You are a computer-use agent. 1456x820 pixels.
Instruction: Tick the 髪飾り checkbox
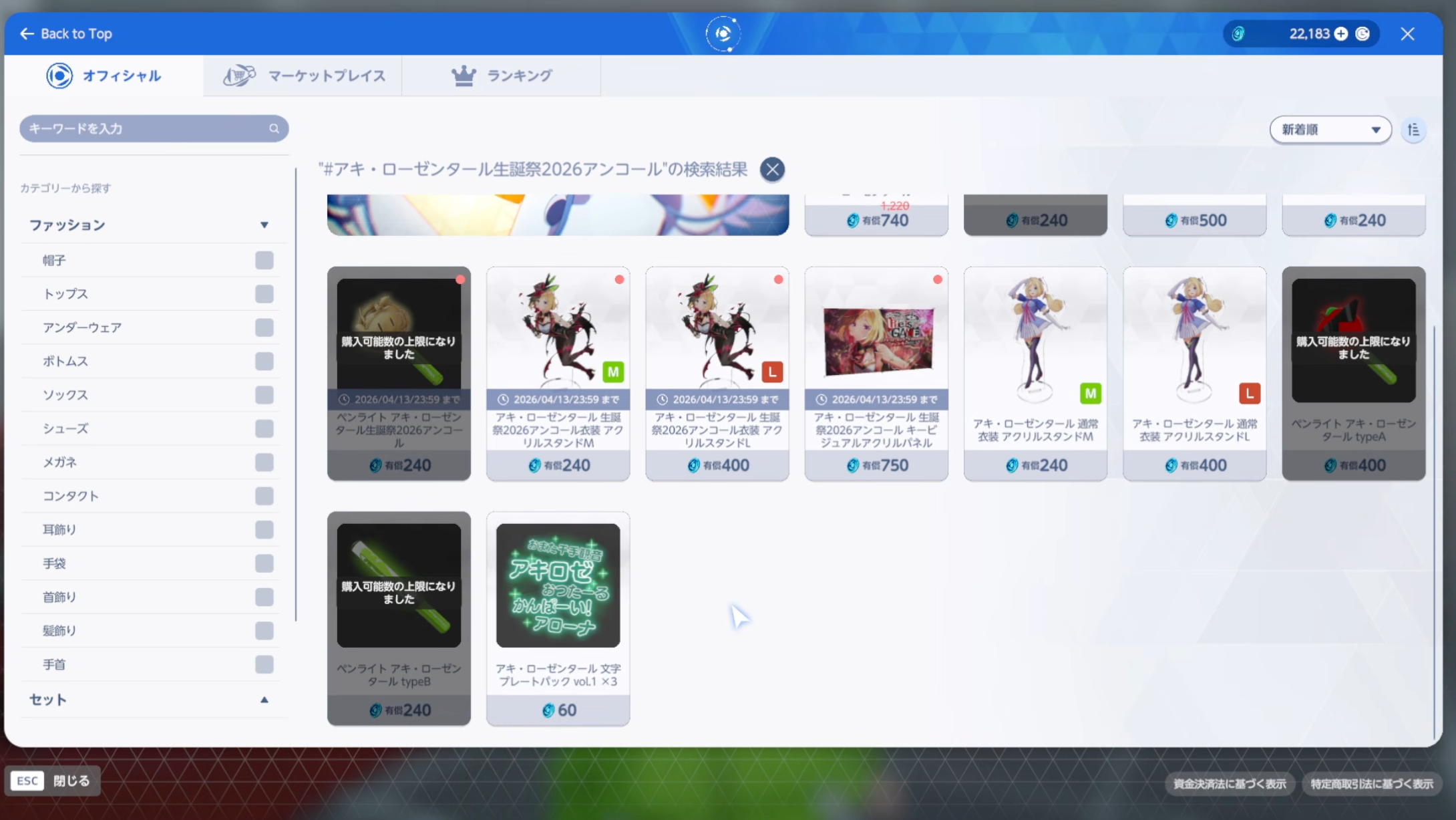coord(264,630)
